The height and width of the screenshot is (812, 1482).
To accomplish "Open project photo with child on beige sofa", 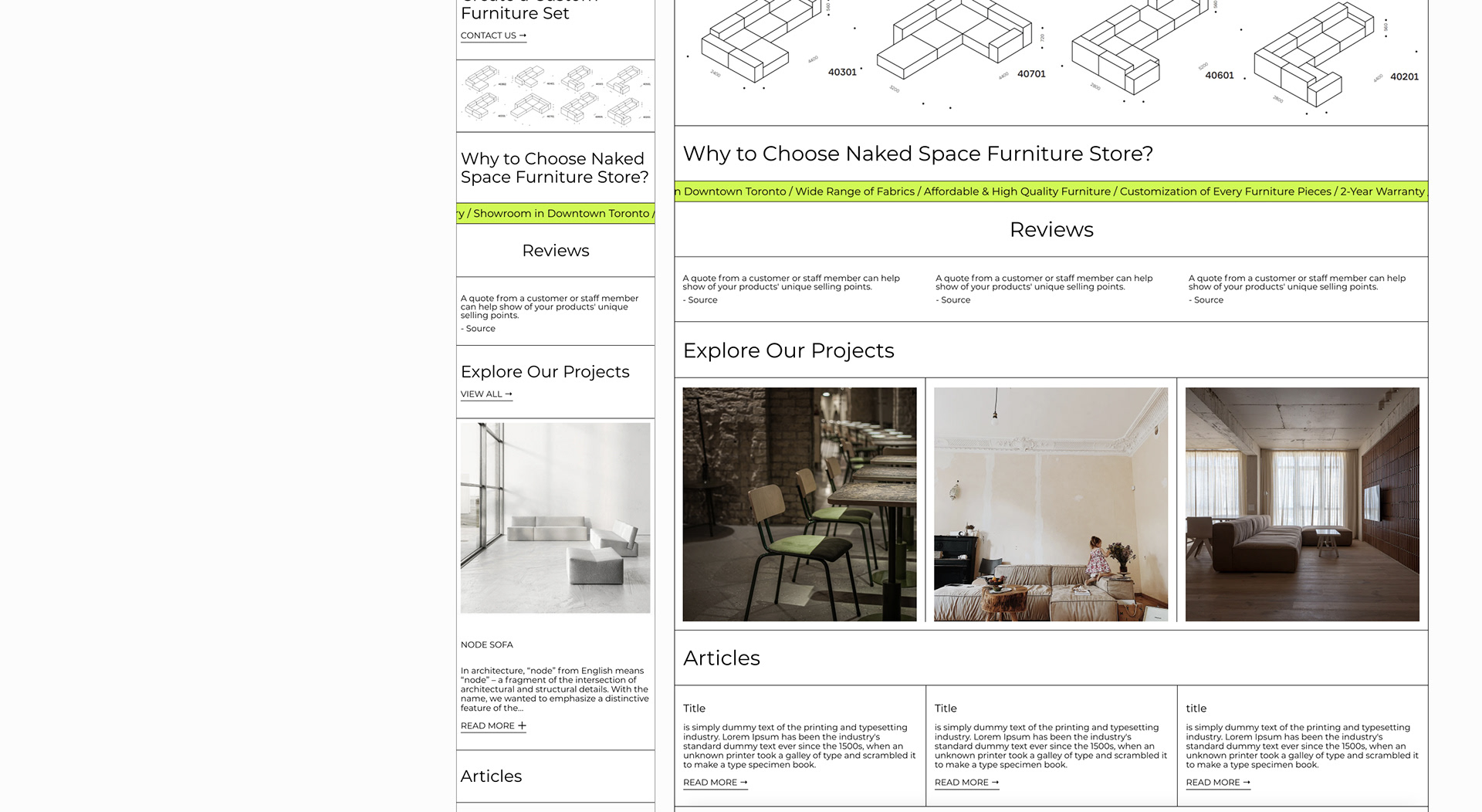I will (1051, 504).
